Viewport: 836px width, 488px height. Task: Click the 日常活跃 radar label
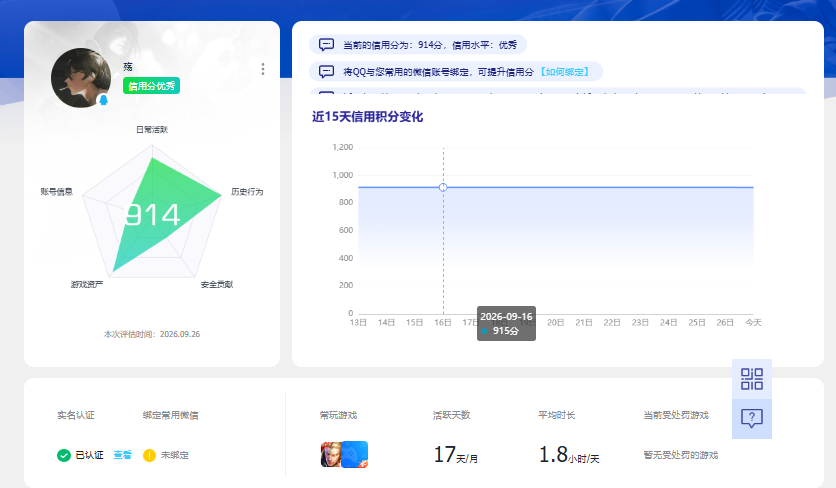(x=152, y=130)
